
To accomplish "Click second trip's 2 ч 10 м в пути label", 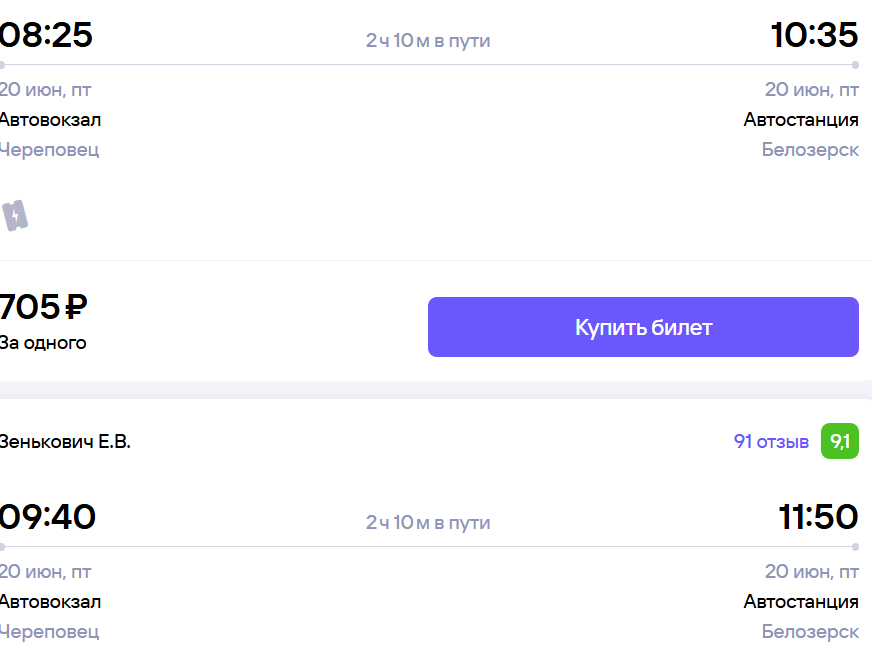I will click(428, 523).
